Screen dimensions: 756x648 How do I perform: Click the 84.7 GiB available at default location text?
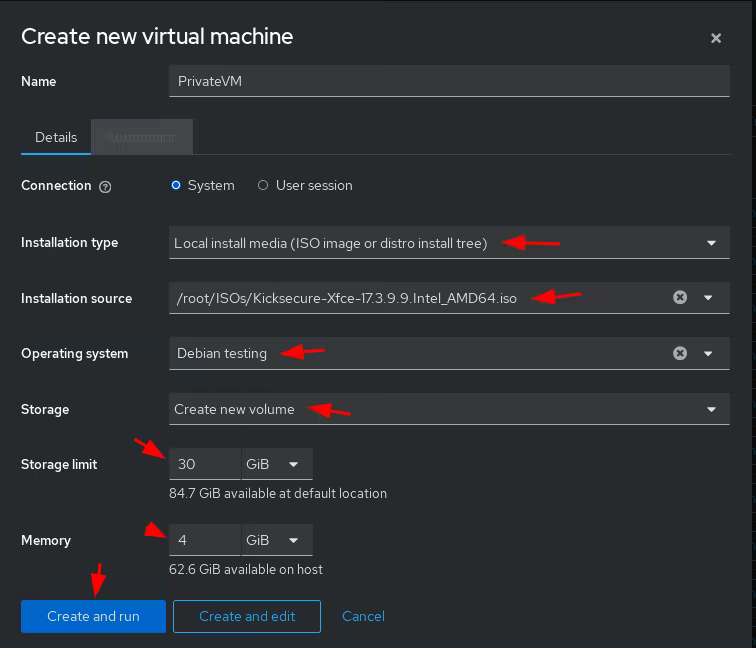(278, 493)
